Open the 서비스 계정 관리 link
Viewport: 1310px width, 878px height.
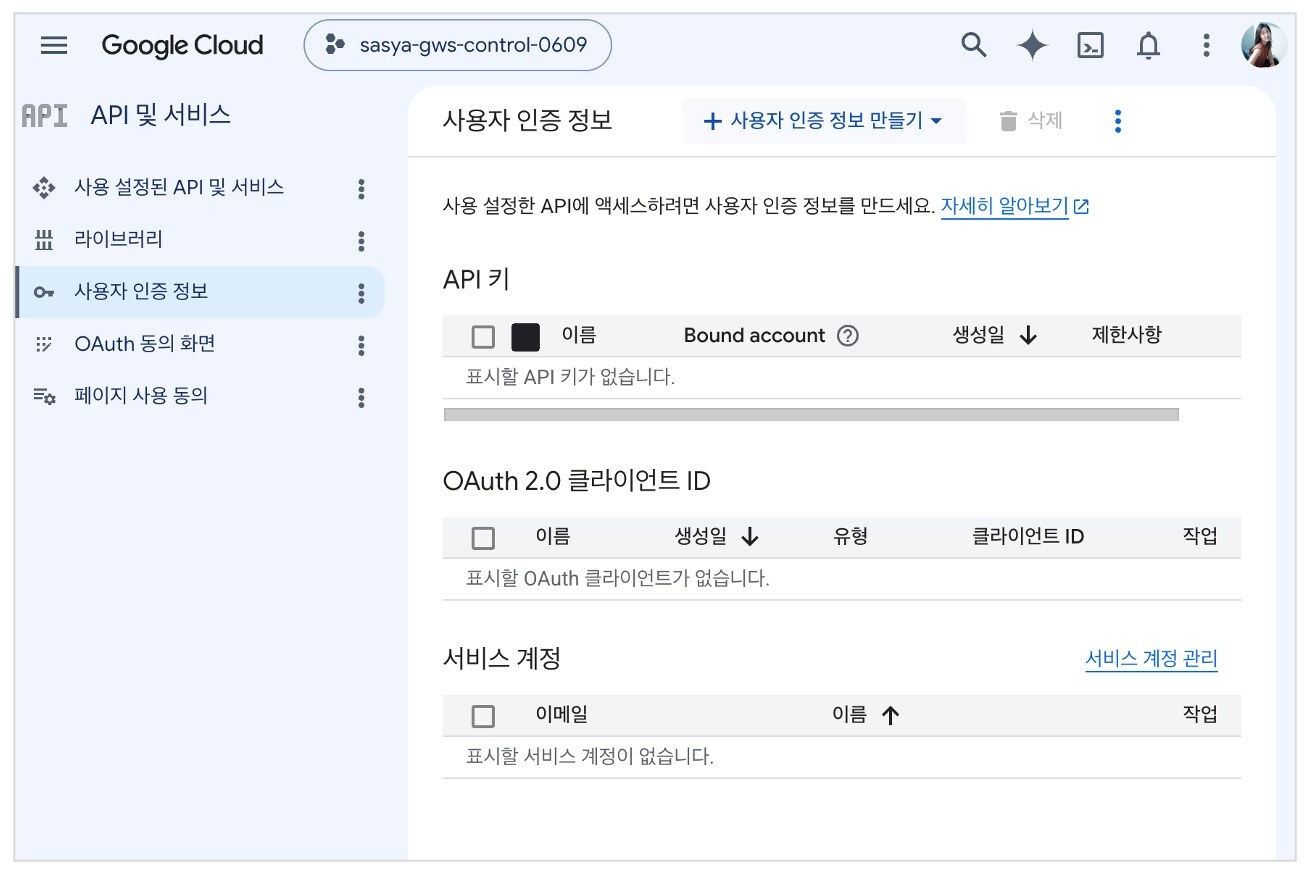point(1151,659)
